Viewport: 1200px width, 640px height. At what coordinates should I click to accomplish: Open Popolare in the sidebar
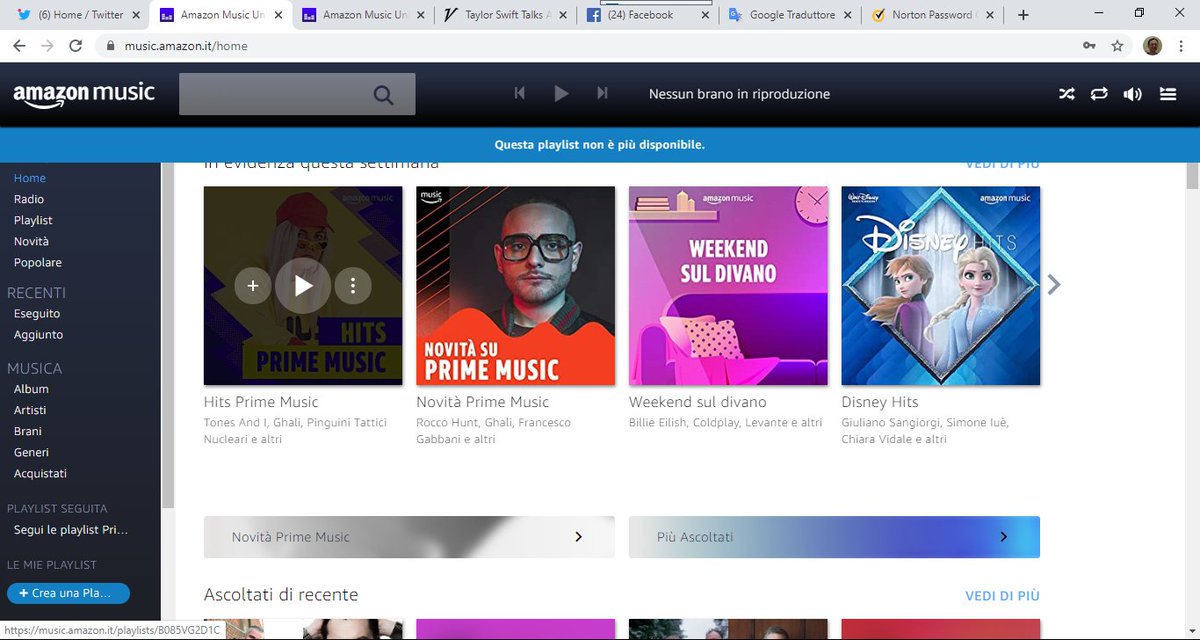pos(38,262)
